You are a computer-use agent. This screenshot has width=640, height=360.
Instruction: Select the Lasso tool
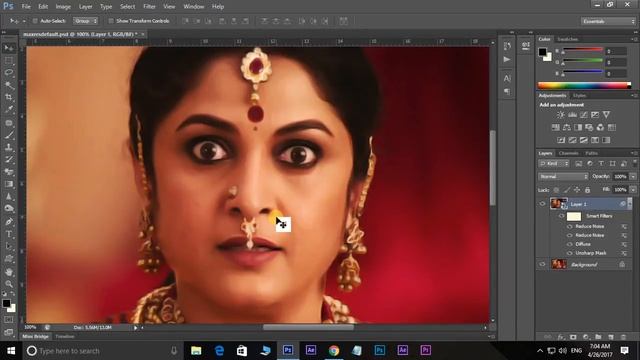[9, 73]
